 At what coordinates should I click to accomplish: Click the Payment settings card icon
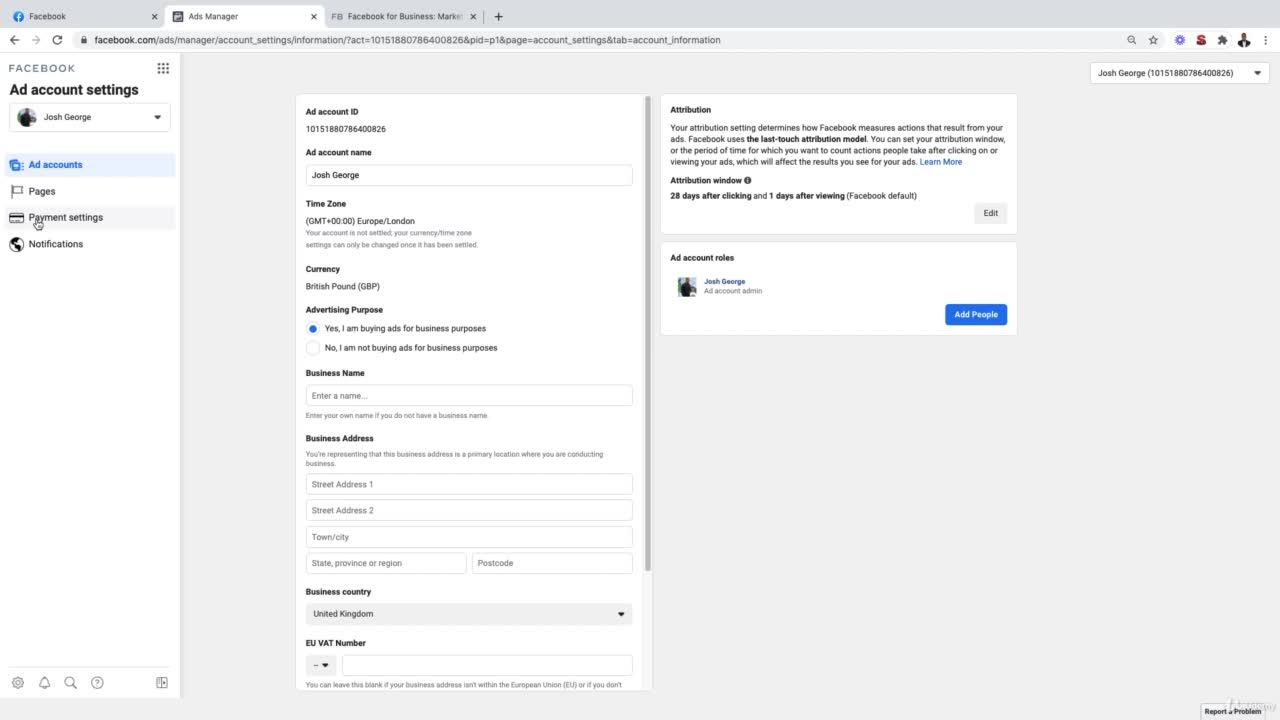(x=16, y=217)
